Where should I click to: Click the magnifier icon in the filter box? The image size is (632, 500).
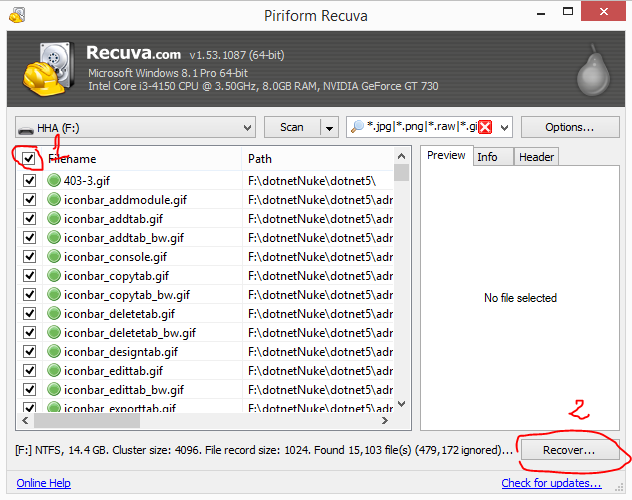[357, 127]
